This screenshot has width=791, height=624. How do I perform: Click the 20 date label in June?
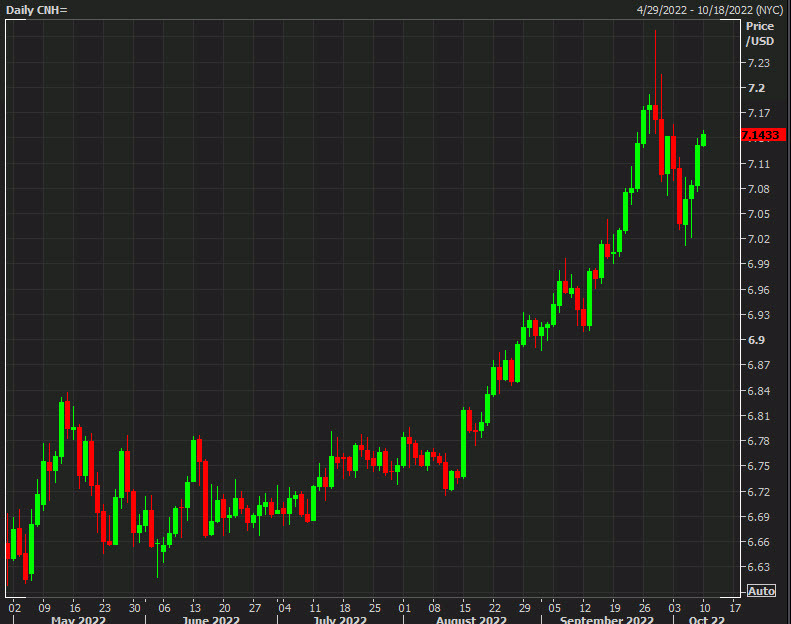pyautogui.click(x=224, y=608)
